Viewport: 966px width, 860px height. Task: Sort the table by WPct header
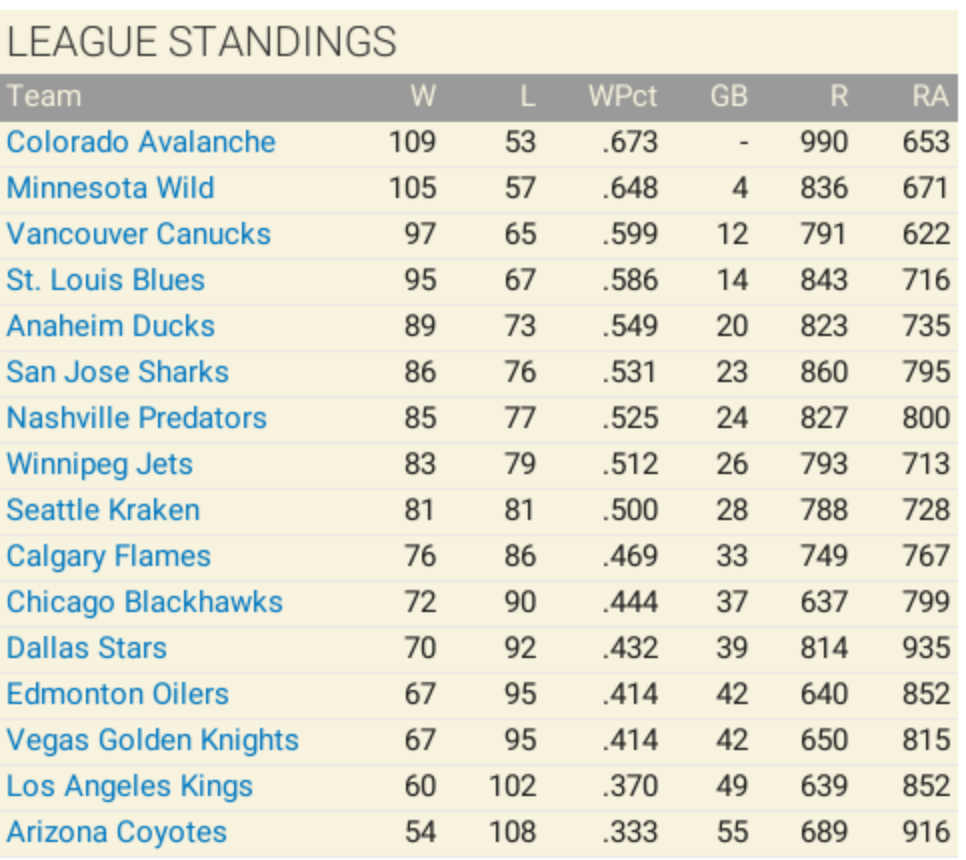coord(623,96)
